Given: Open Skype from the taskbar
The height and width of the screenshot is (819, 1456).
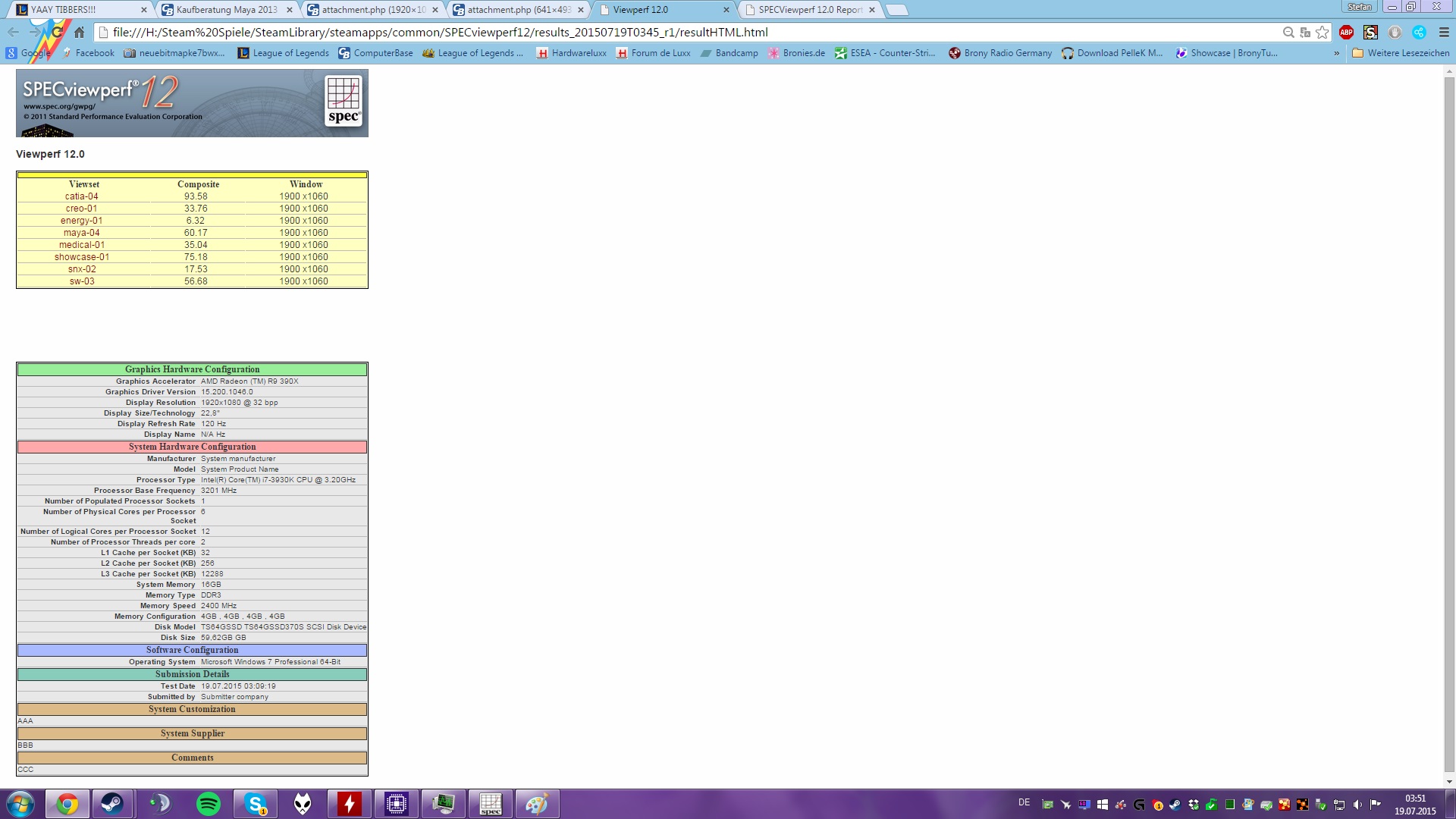Looking at the screenshot, I should pos(256,804).
